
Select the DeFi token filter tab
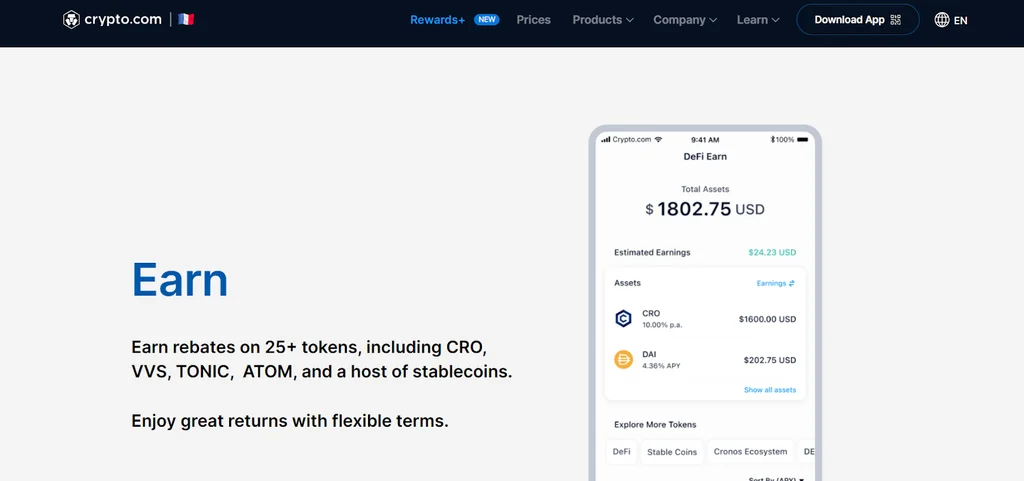pos(621,452)
